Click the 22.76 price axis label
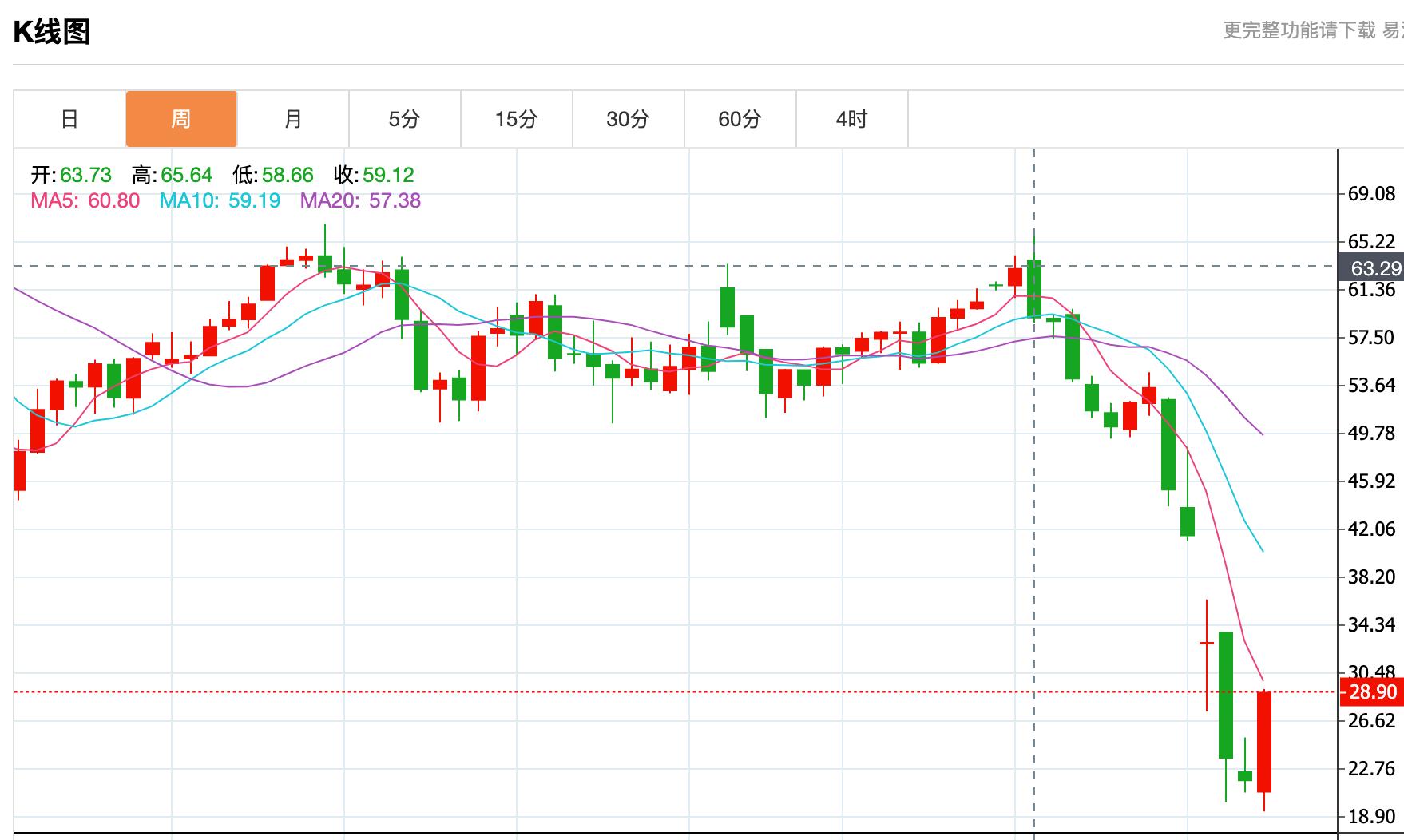Screen dimensions: 1404x840 1371,769
